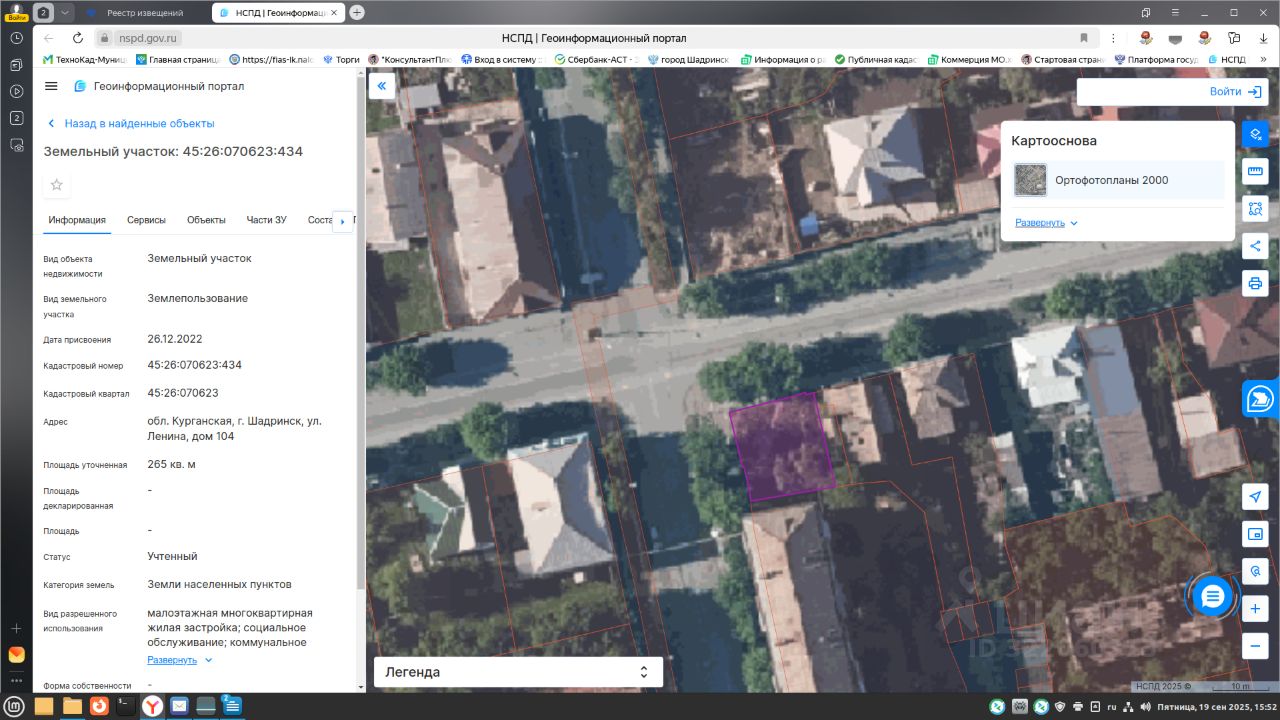Click the date value 26.12.2022
This screenshot has height=720, width=1280.
[x=175, y=339]
